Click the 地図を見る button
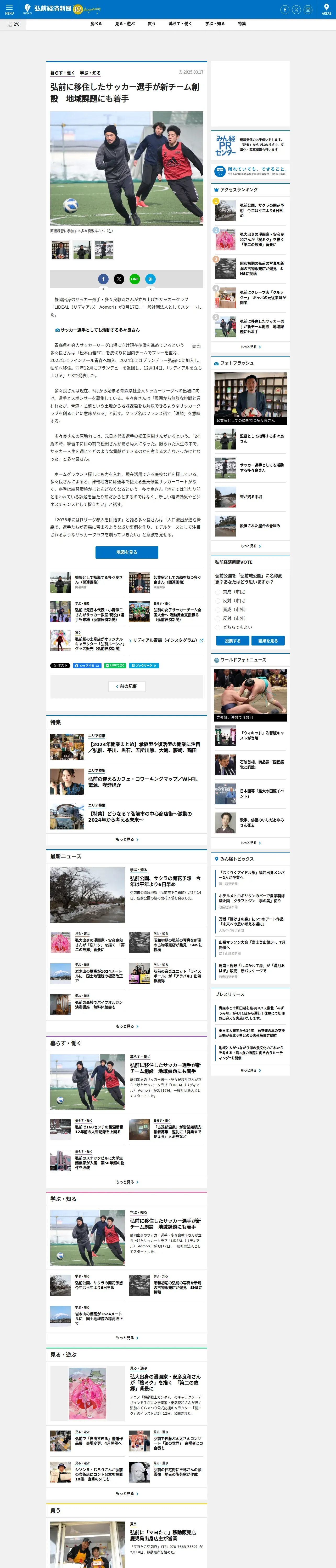 pos(127,552)
